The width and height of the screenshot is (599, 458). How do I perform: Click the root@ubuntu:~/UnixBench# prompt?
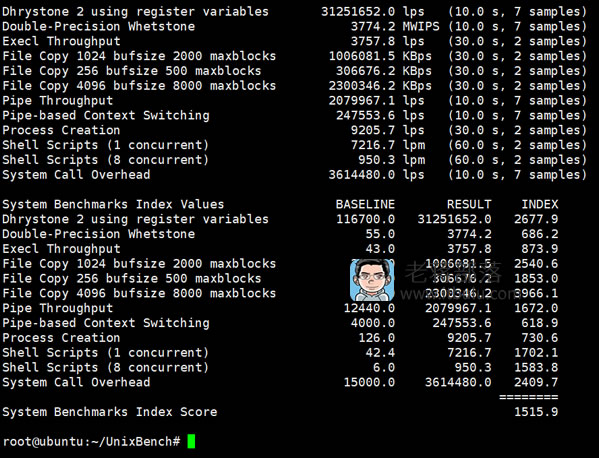pyautogui.click(x=91, y=442)
